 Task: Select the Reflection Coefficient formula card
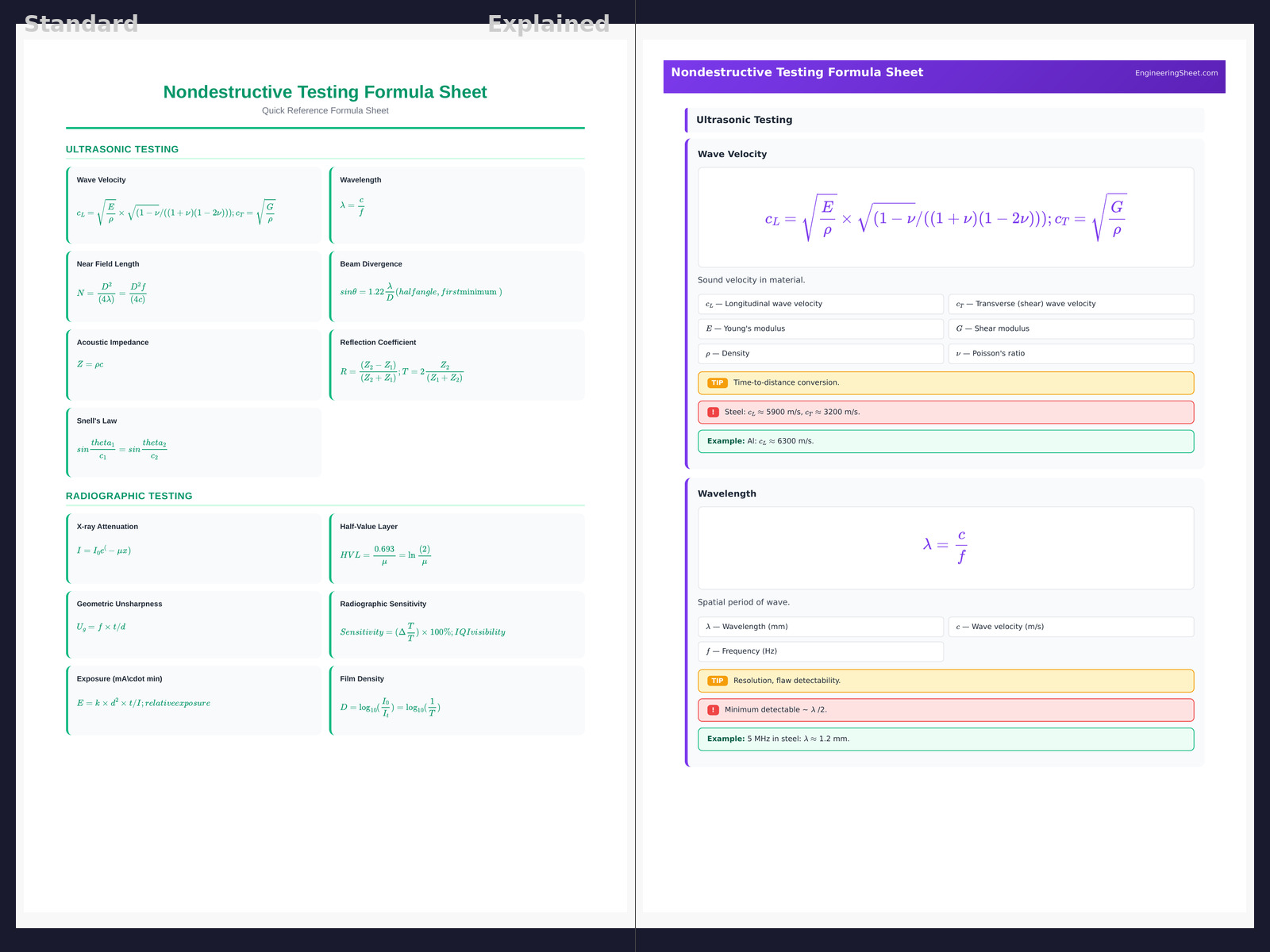[457, 364]
